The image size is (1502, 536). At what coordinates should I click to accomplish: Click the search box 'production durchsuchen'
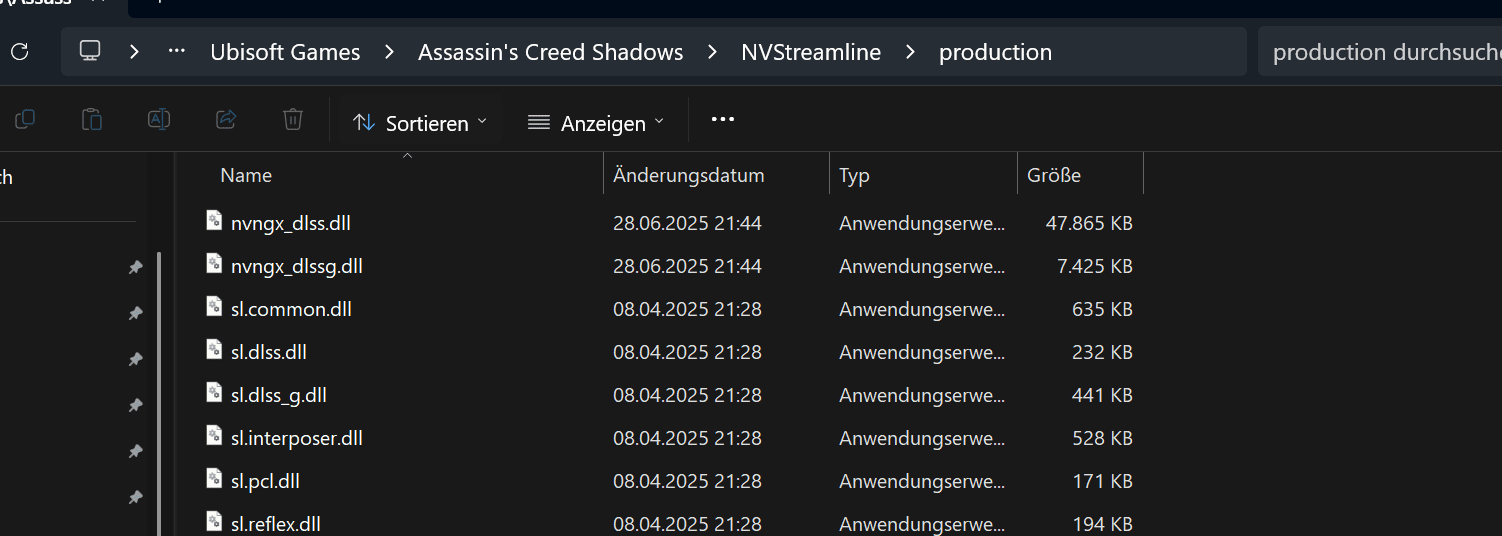click(x=1380, y=52)
